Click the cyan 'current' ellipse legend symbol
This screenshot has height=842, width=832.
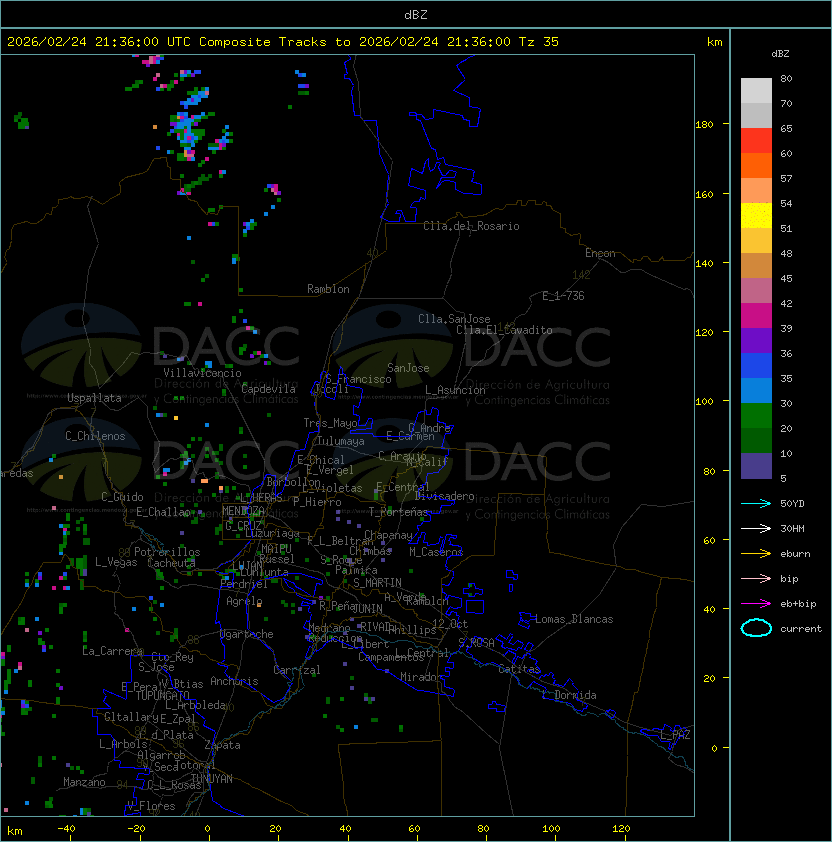click(756, 628)
